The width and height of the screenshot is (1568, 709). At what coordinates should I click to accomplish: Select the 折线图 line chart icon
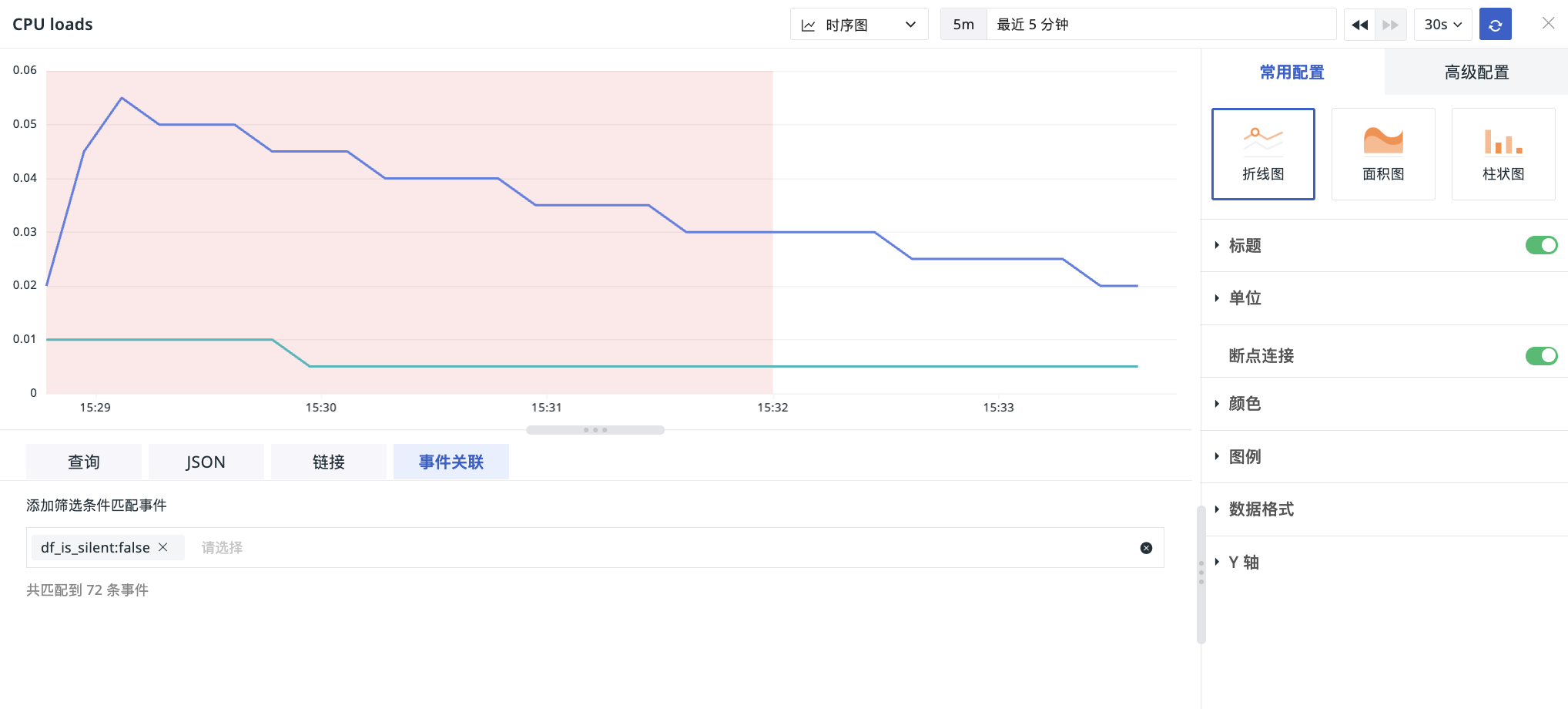[x=1263, y=154]
